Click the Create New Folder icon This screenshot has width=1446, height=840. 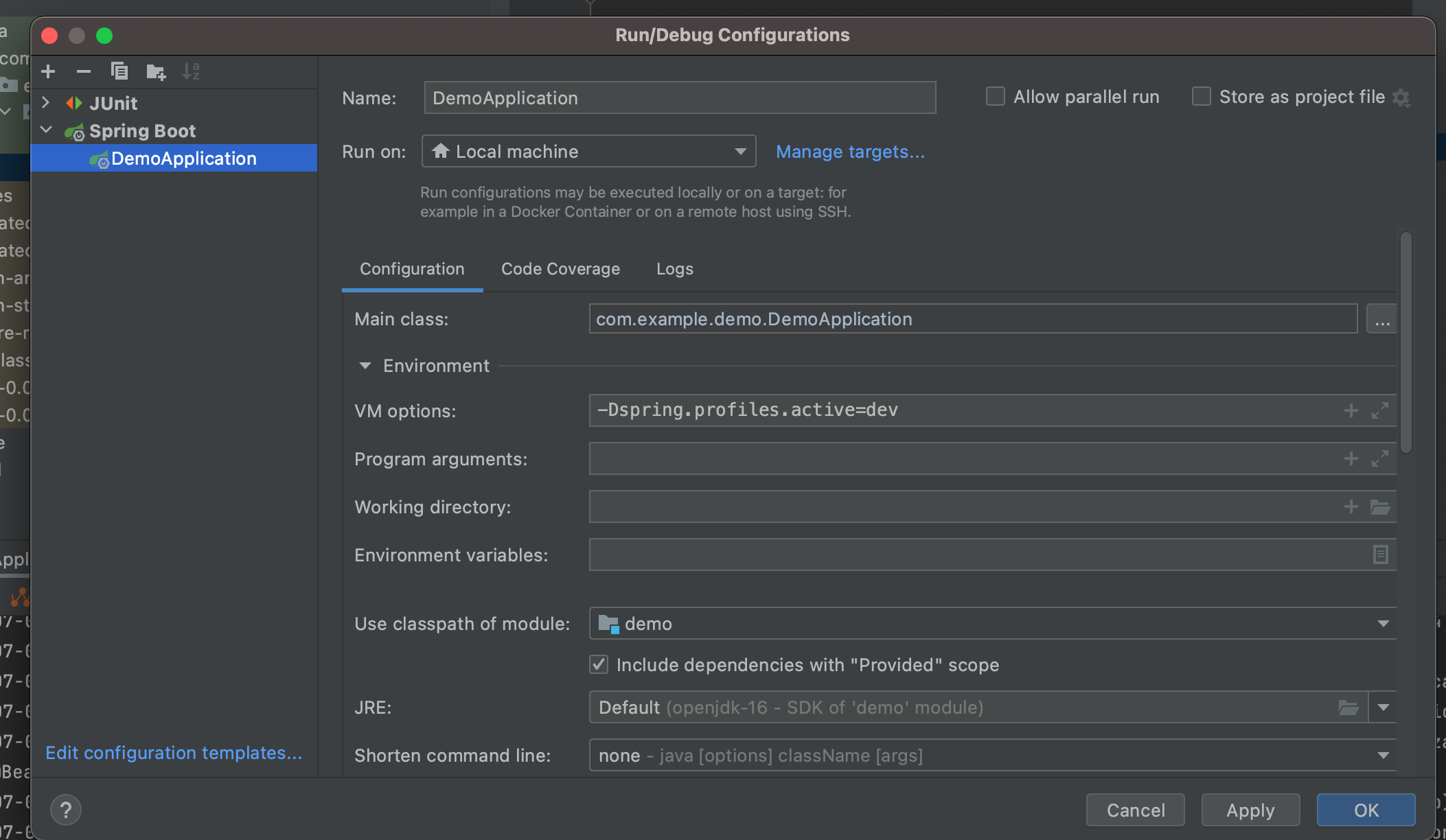[x=156, y=71]
